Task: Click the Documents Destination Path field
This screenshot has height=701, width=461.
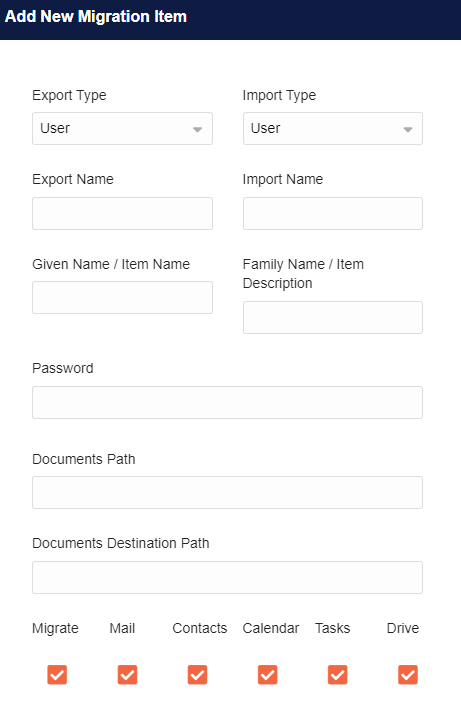Action: (x=227, y=577)
